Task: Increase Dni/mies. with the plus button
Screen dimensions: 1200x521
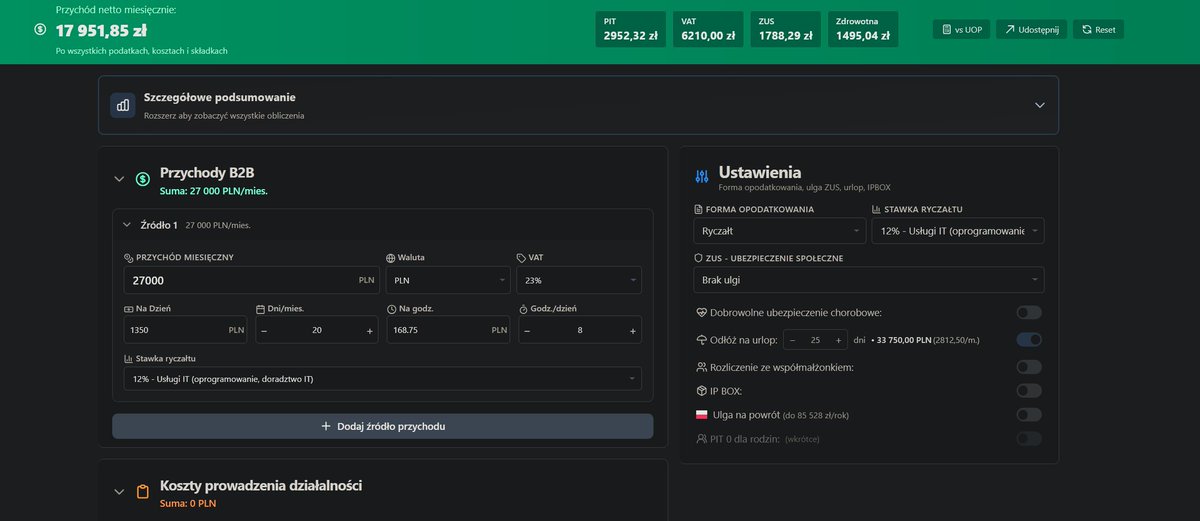Action: pyautogui.click(x=370, y=330)
